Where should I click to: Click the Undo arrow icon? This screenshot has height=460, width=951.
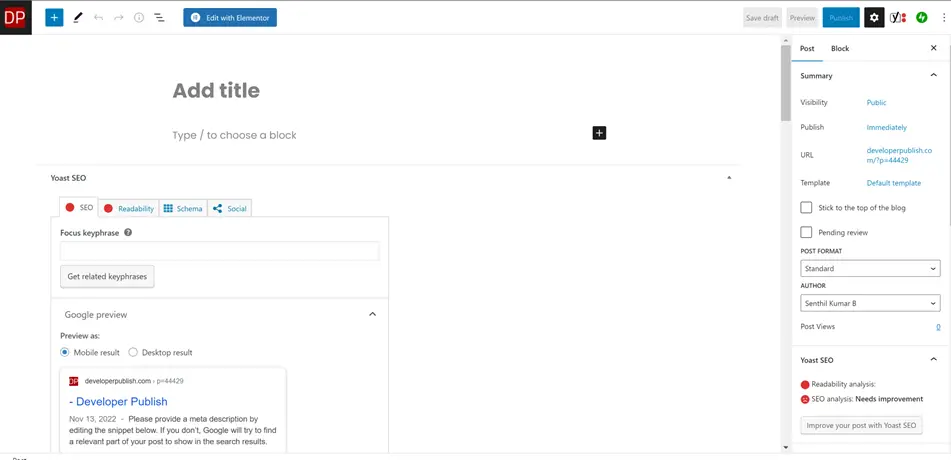pyautogui.click(x=98, y=18)
